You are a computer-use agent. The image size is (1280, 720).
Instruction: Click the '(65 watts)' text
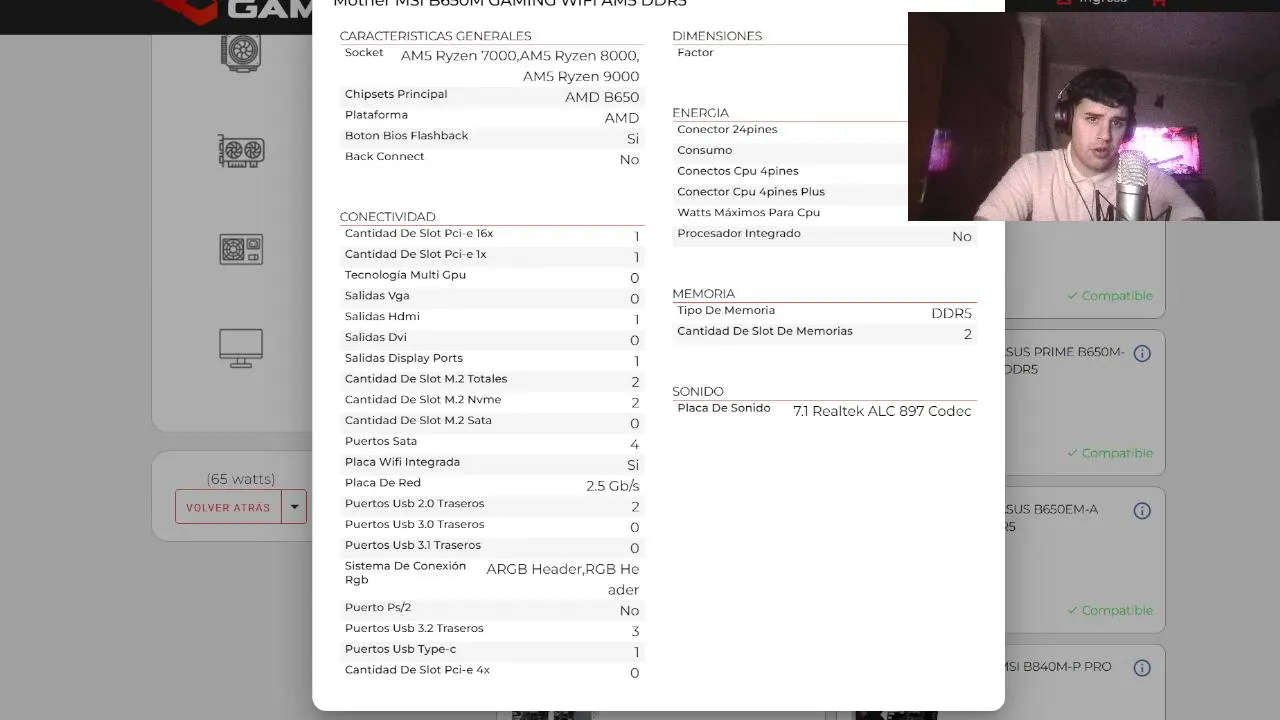(241, 479)
